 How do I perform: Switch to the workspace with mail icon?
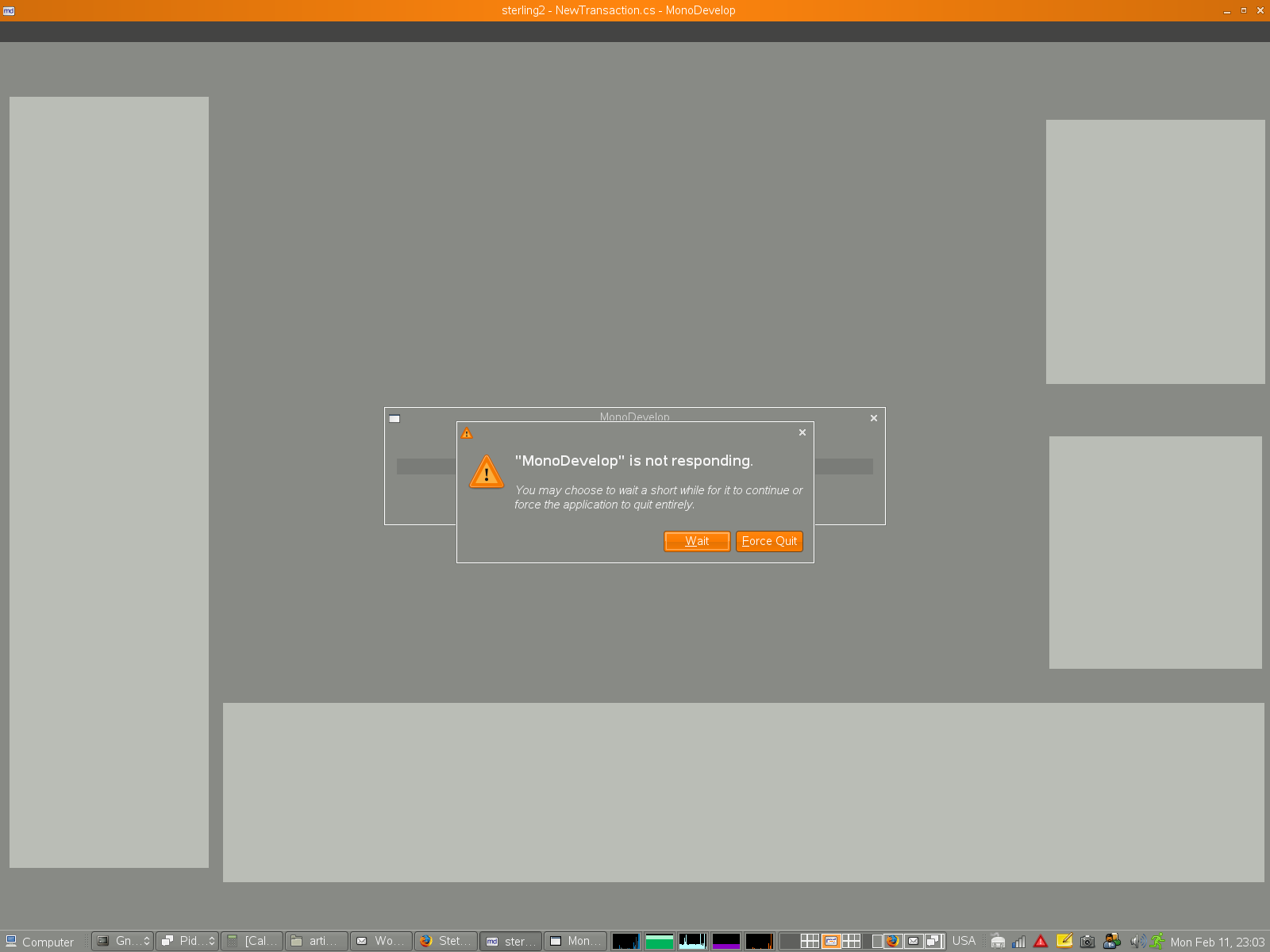[x=914, y=941]
